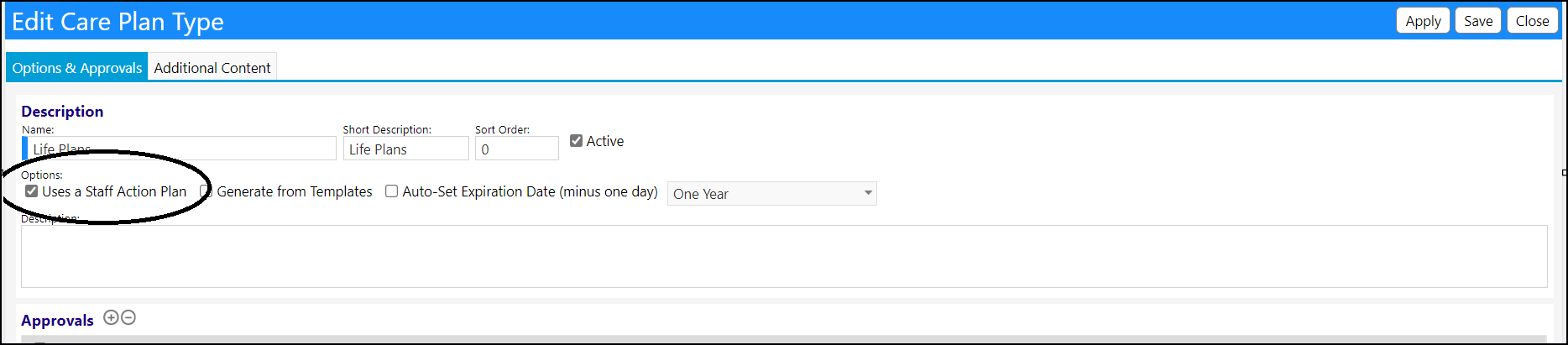Screen dimensions: 1568x345
Task: Select the Options & Approvals tab
Action: click(x=77, y=67)
